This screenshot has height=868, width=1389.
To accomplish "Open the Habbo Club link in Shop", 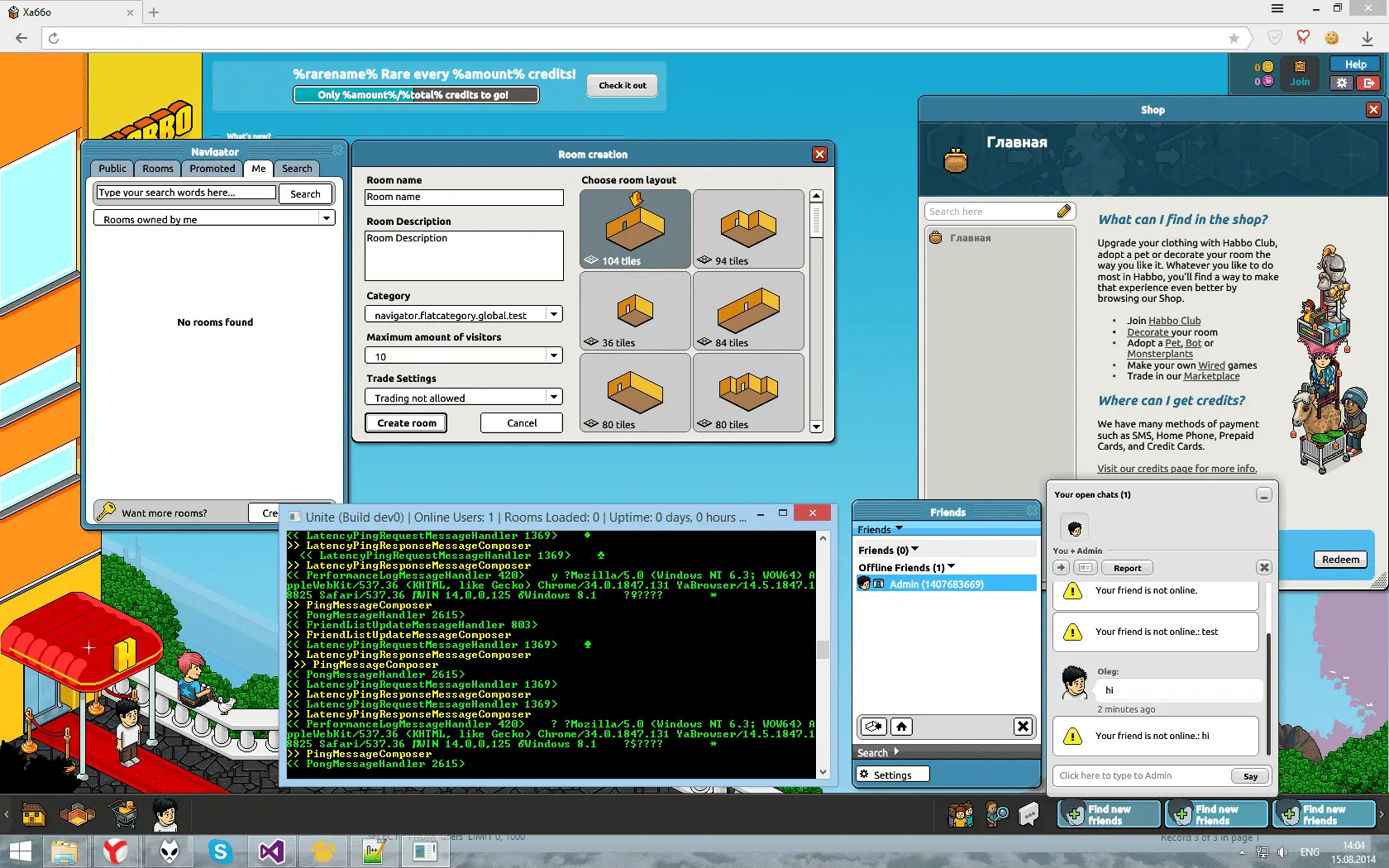I will pos(1174,321).
